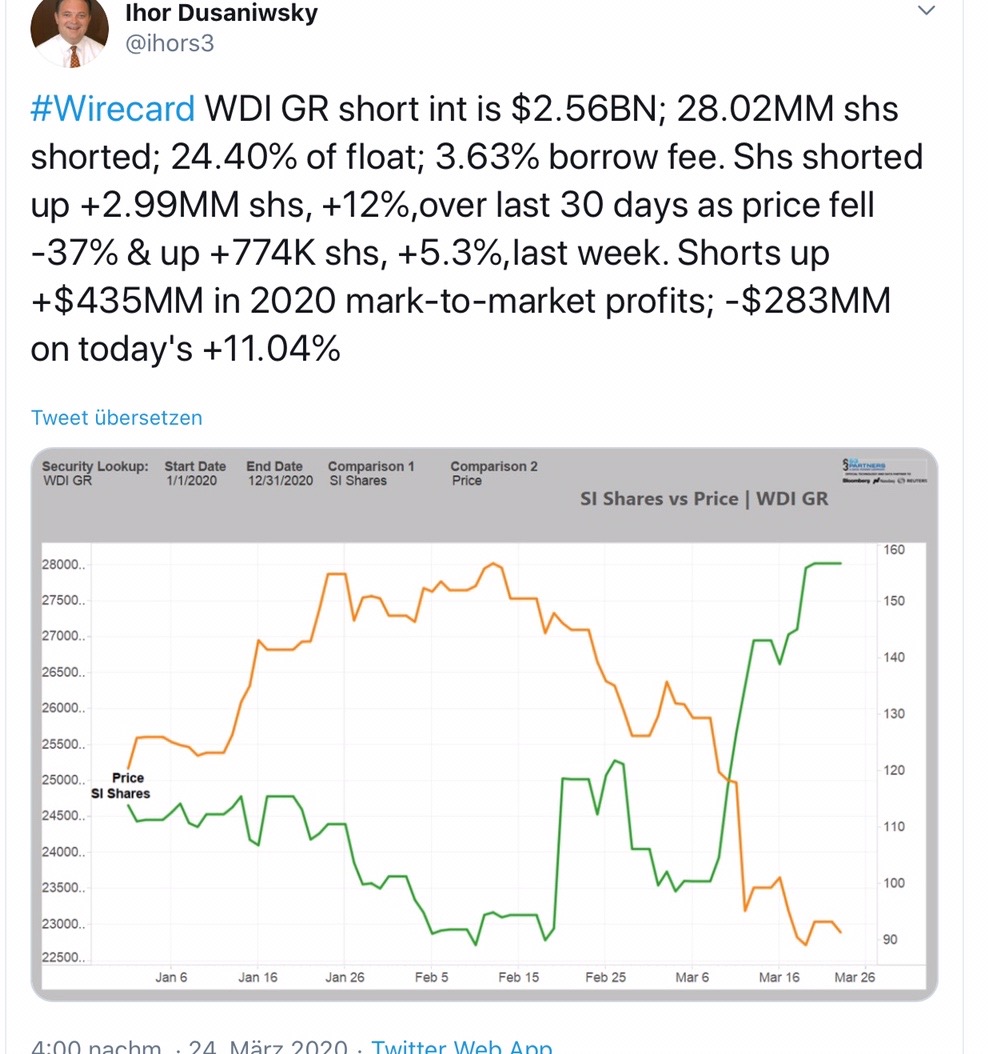Open the Twitter Web App source link

(462, 1046)
